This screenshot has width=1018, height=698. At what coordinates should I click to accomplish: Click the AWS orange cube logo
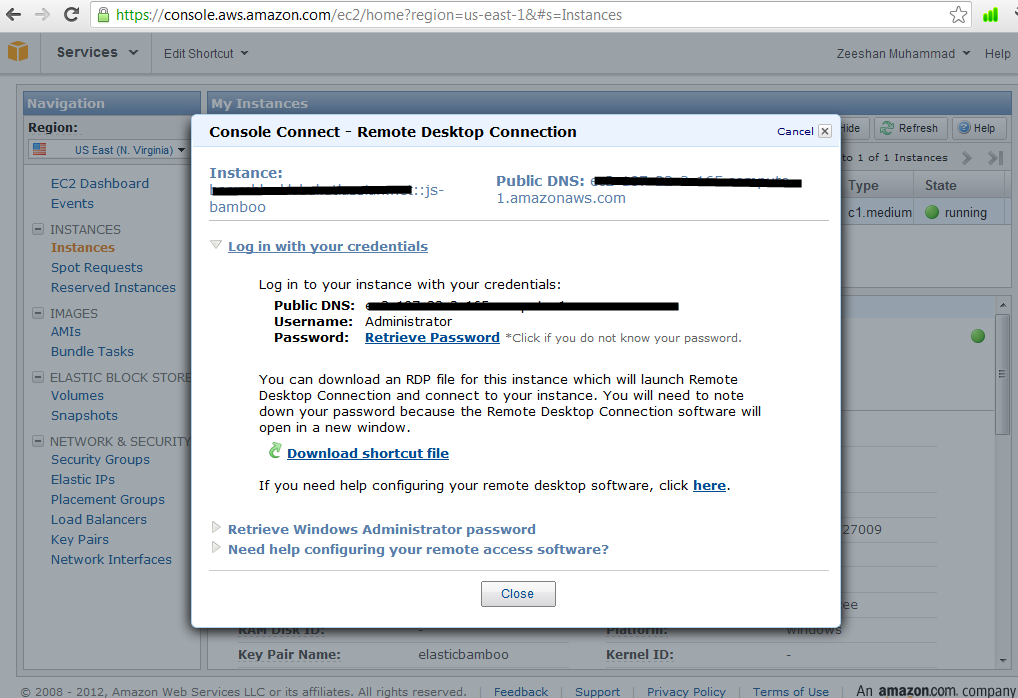[x=18, y=52]
